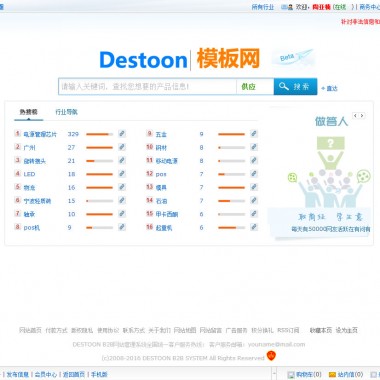380x380 pixels.
Task: Open rank 12 keyword pos
Action: [161, 174]
